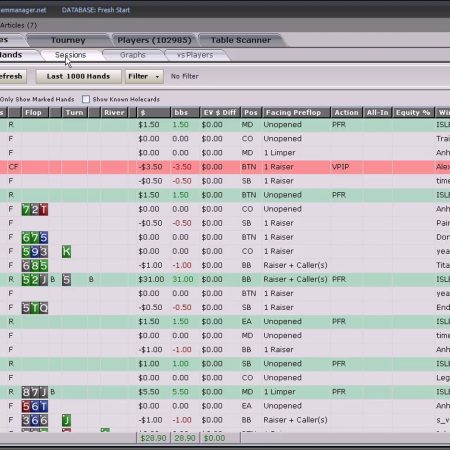
Task: Click the green 7 2 T flop cards
Action: (35, 210)
